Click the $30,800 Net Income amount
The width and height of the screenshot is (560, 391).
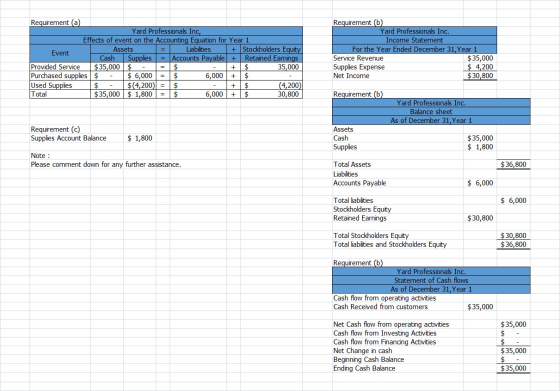(480, 76)
